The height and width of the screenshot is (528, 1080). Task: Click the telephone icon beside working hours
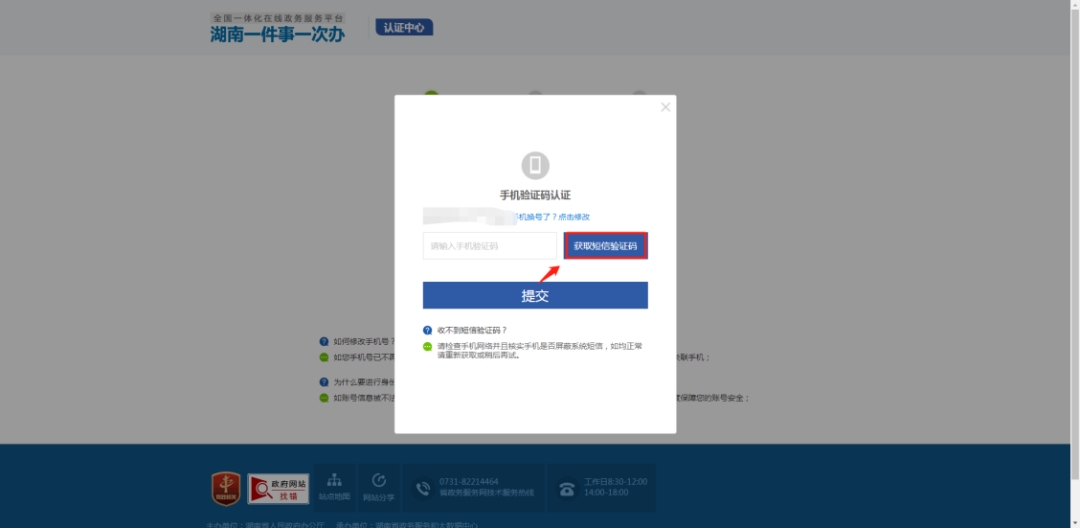[567, 488]
